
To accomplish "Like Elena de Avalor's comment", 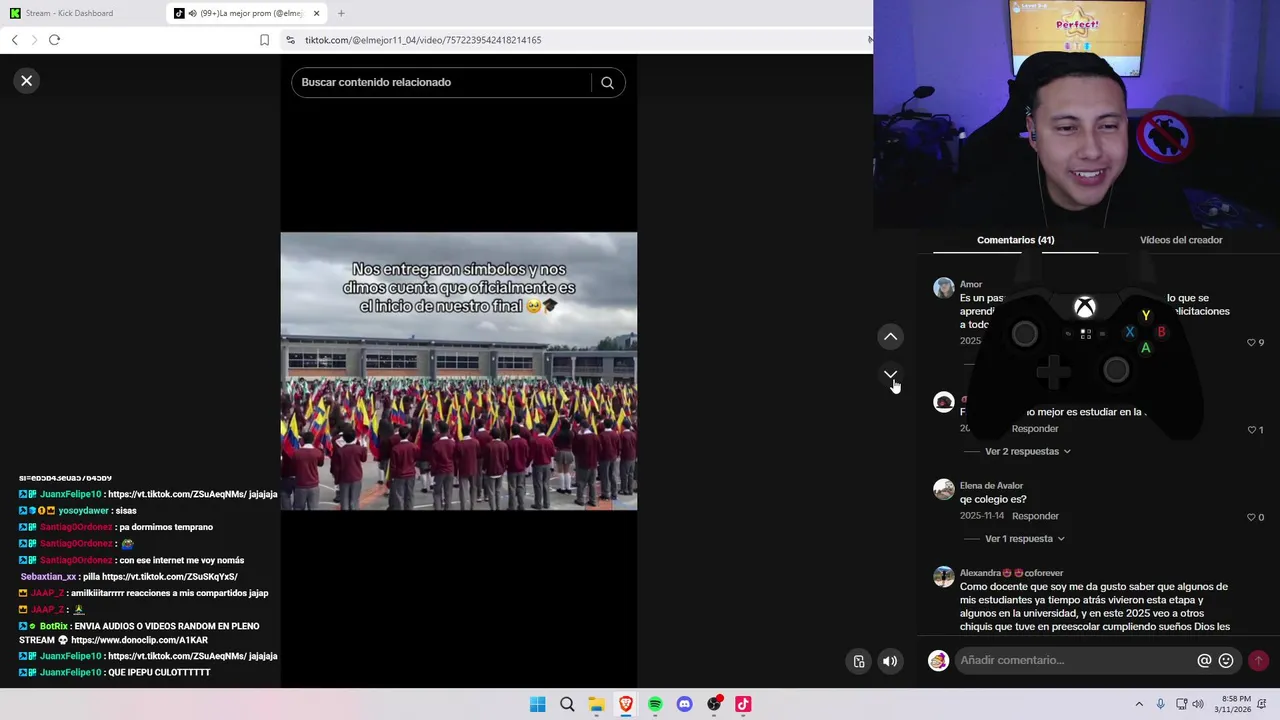I will [1251, 517].
